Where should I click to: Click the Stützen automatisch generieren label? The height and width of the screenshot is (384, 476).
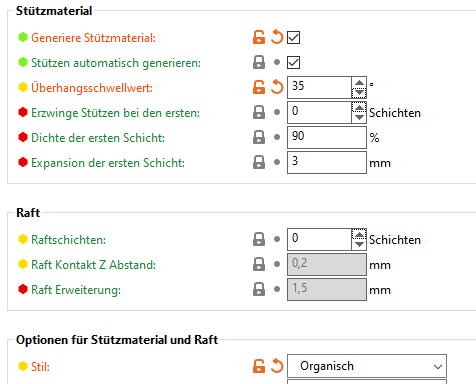click(x=116, y=63)
